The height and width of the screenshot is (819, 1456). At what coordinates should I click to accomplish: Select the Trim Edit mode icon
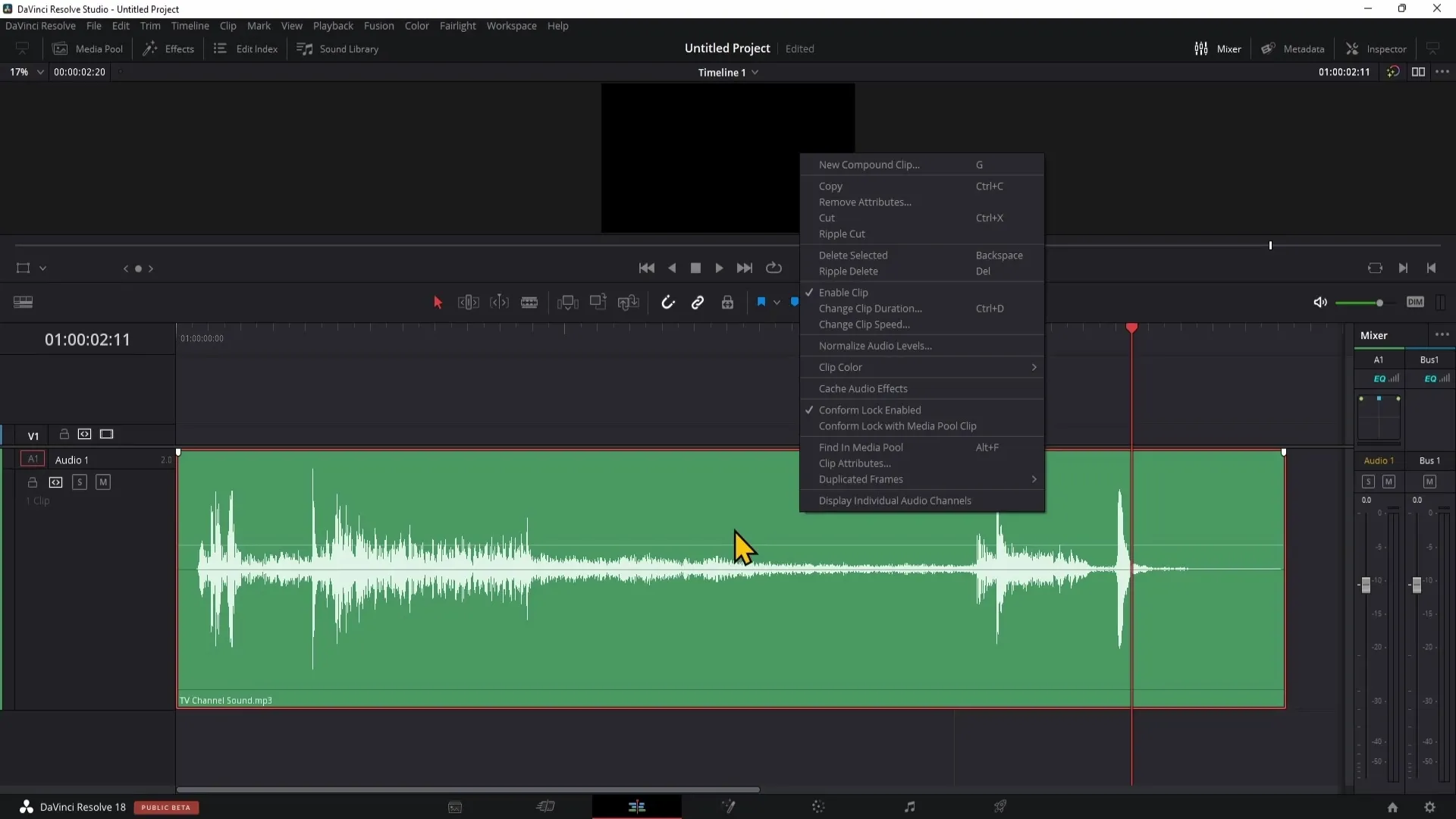(x=468, y=302)
